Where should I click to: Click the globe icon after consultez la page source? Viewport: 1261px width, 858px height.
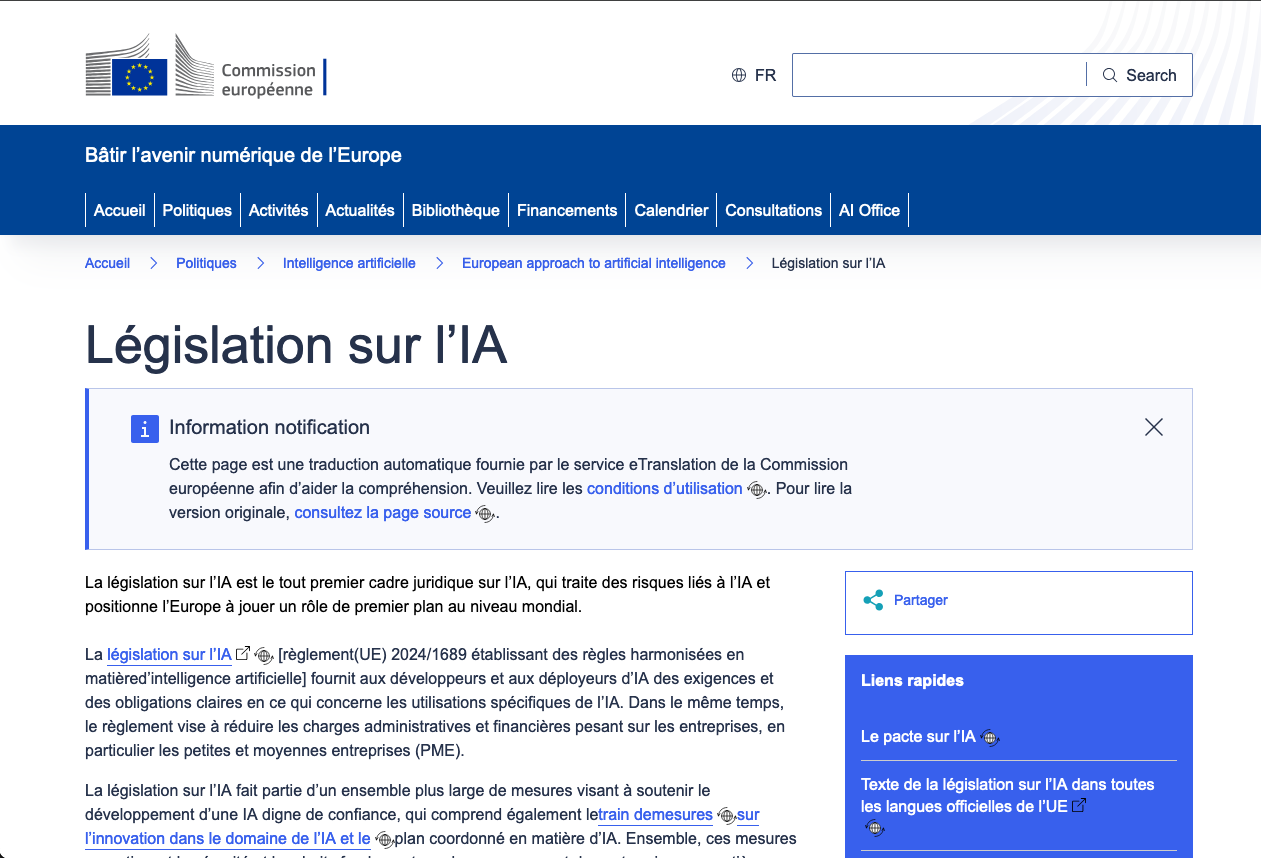(485, 514)
